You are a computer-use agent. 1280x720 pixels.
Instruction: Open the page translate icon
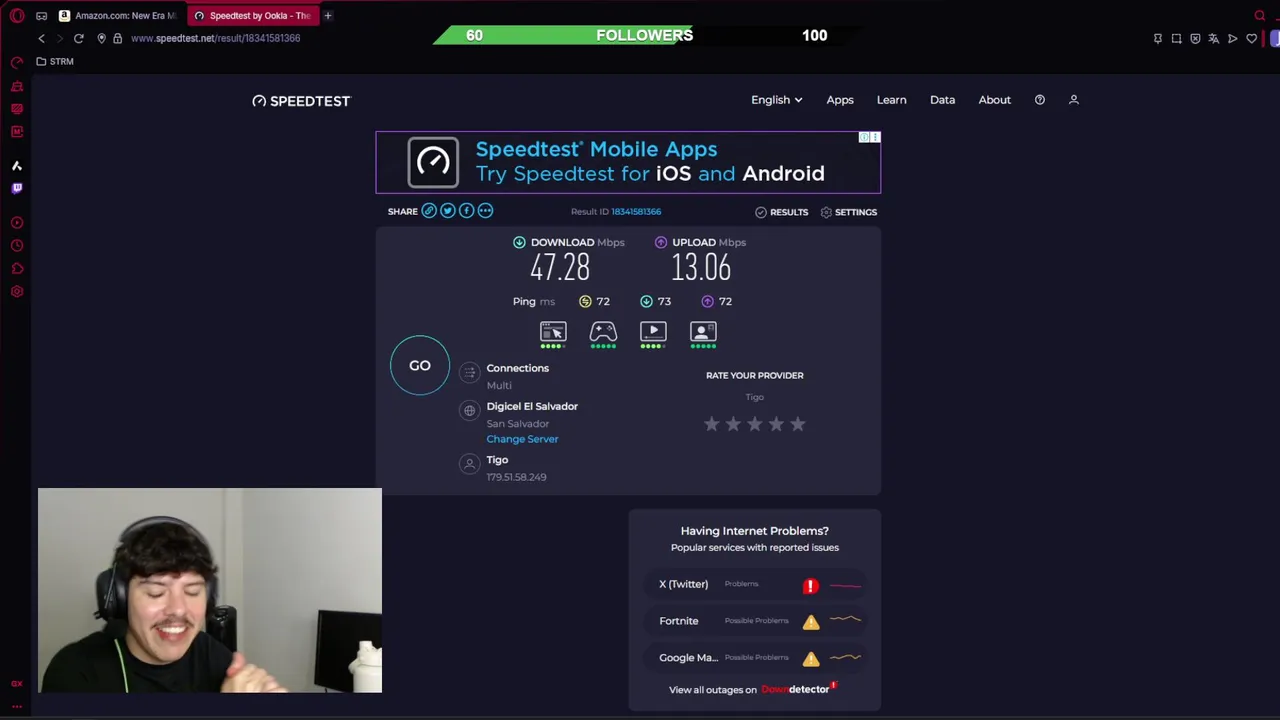[1214, 38]
